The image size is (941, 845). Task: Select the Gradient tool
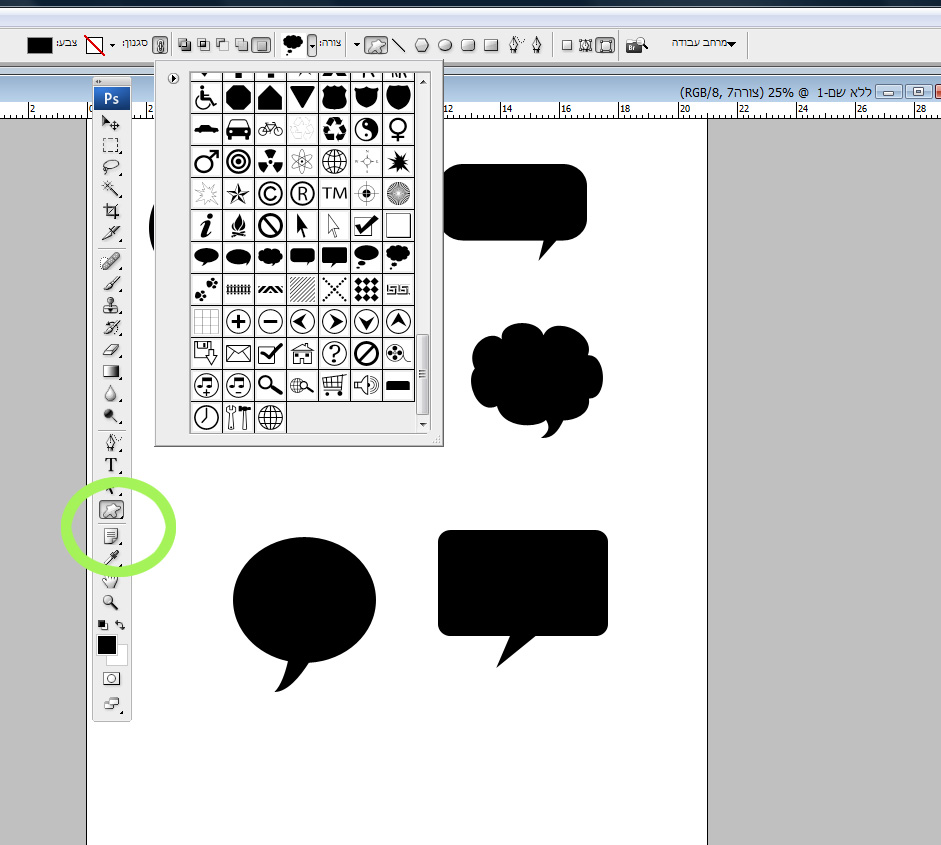111,371
